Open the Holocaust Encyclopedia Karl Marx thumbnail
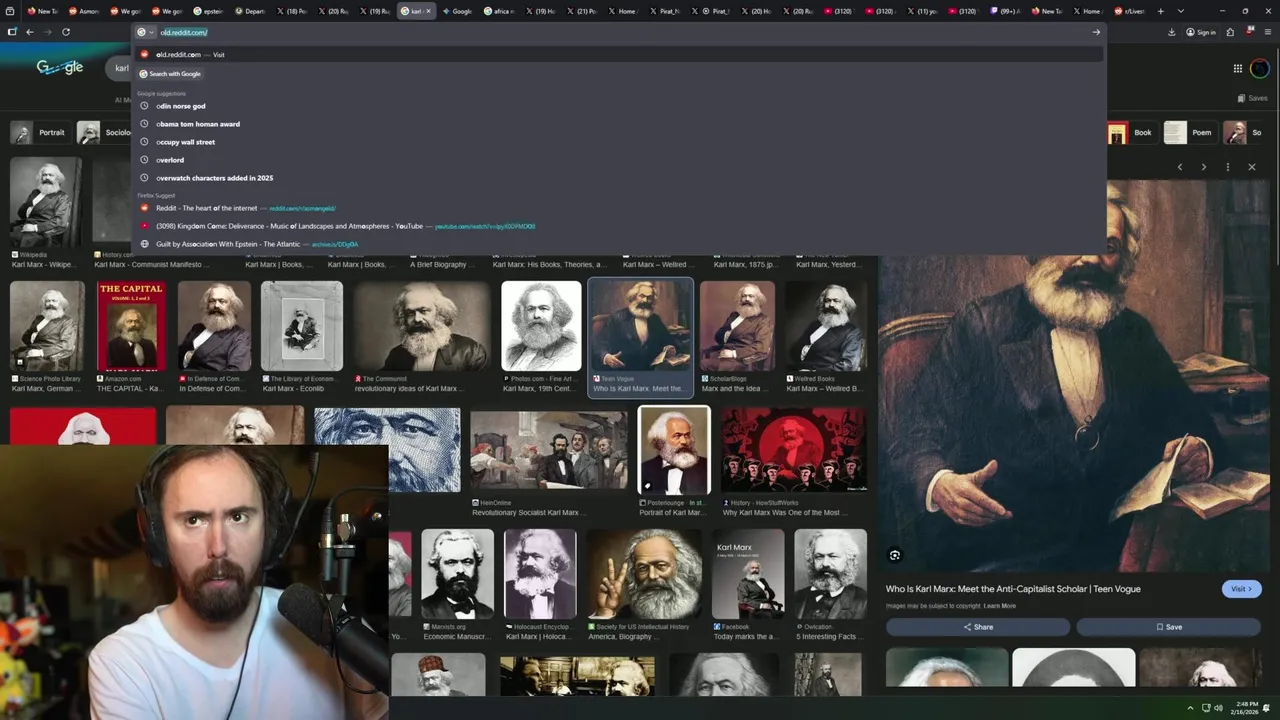The image size is (1280, 720). click(x=540, y=573)
